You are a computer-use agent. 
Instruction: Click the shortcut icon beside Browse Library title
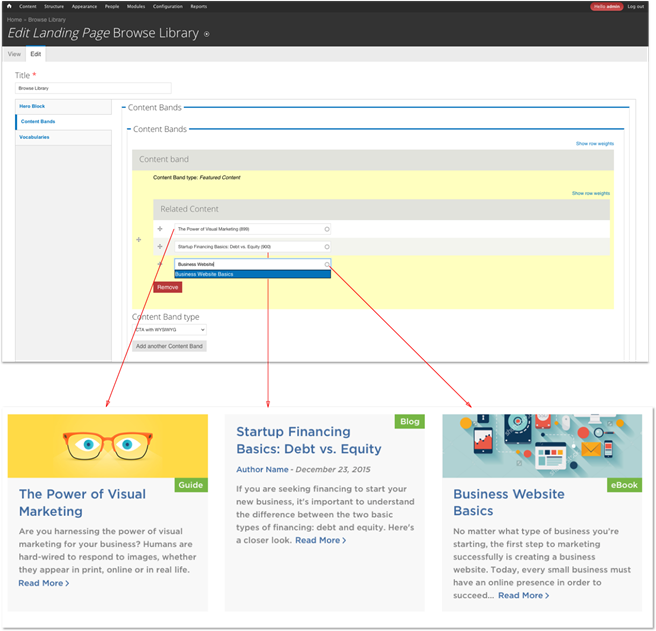207,34
